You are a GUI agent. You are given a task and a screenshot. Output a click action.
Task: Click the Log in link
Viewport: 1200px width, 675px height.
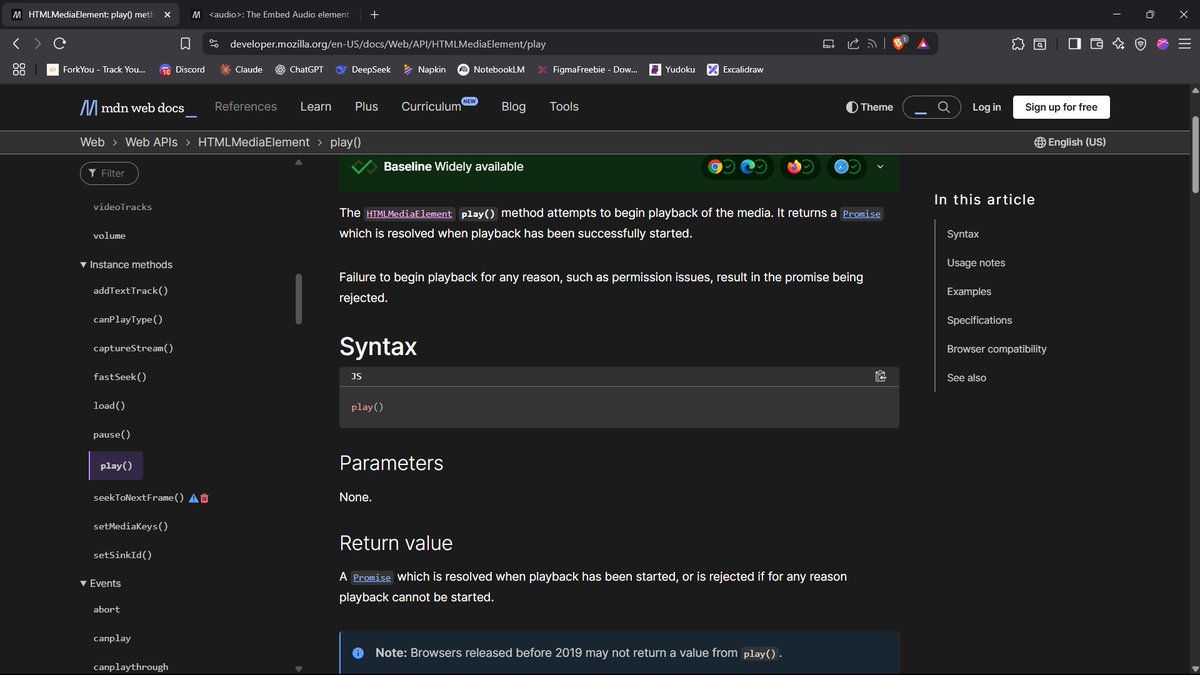(x=986, y=107)
